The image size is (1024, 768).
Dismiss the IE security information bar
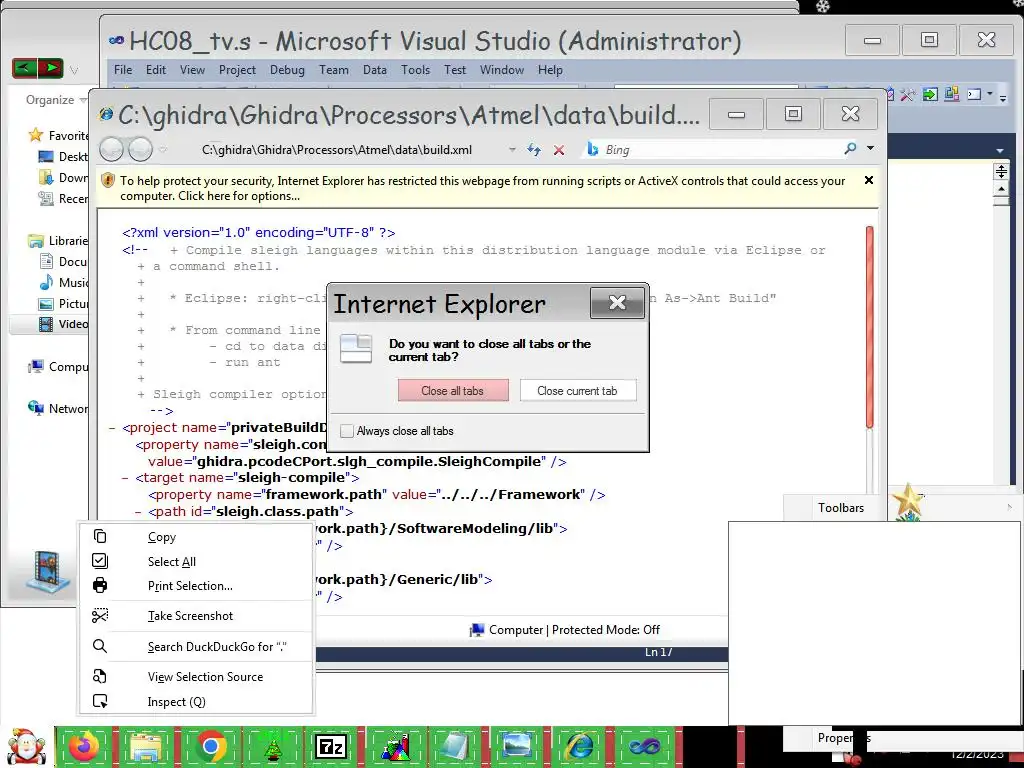coord(869,180)
